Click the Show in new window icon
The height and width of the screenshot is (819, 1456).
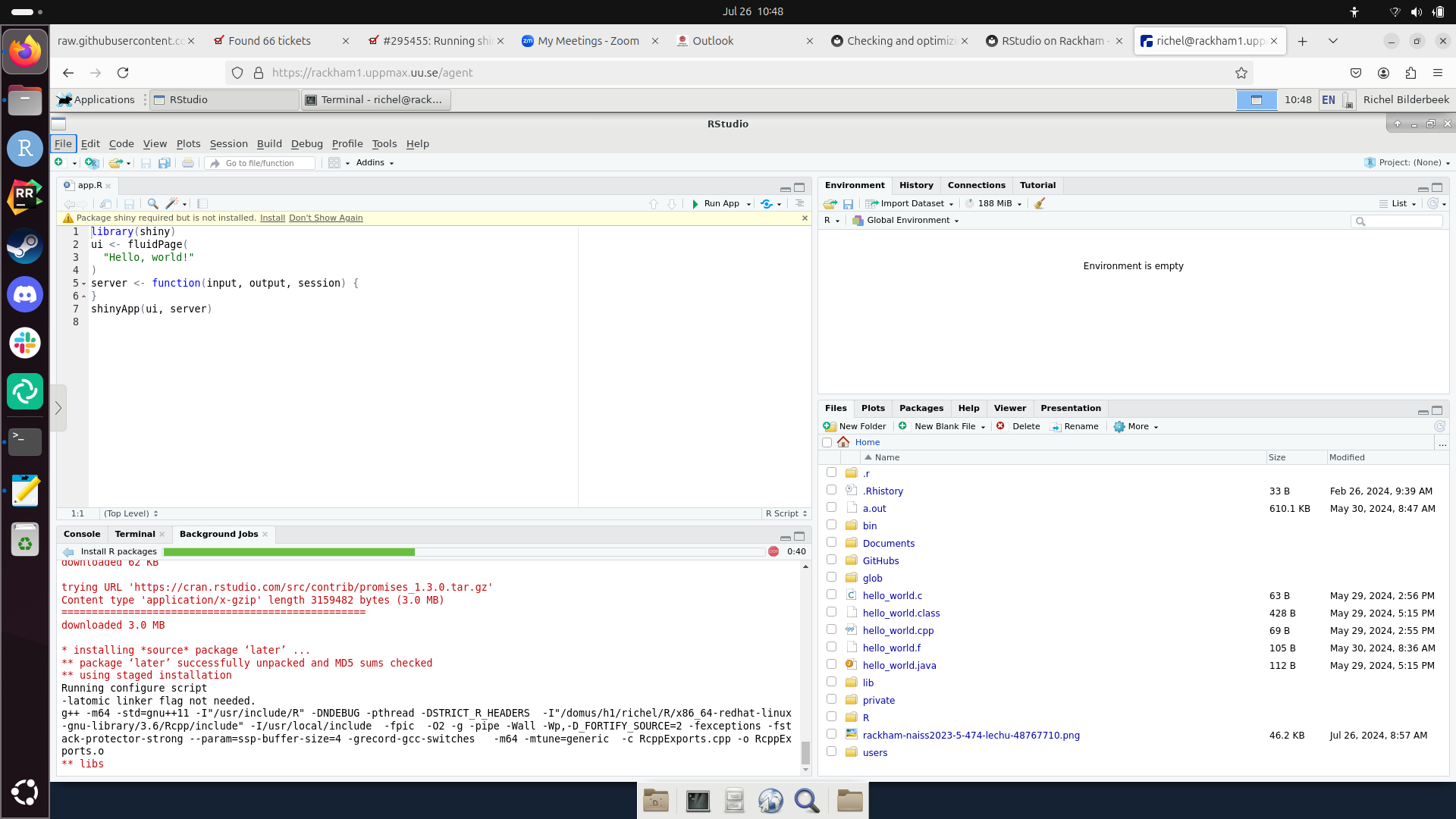coord(105,203)
